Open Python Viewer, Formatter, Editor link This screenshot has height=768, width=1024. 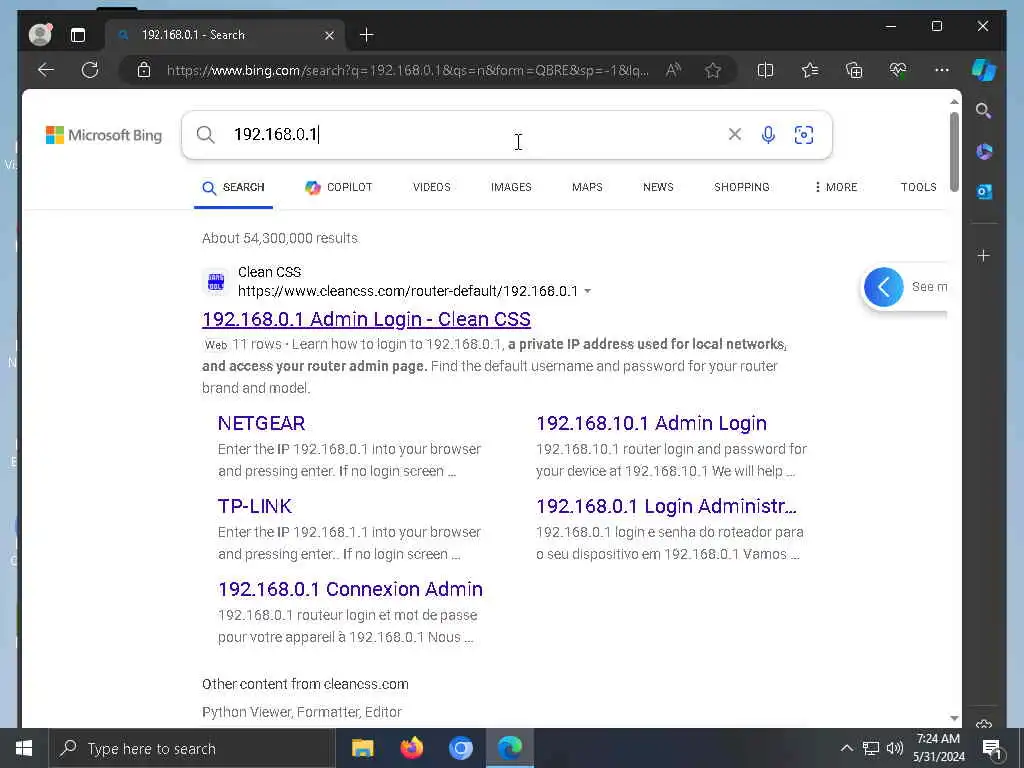point(302,712)
